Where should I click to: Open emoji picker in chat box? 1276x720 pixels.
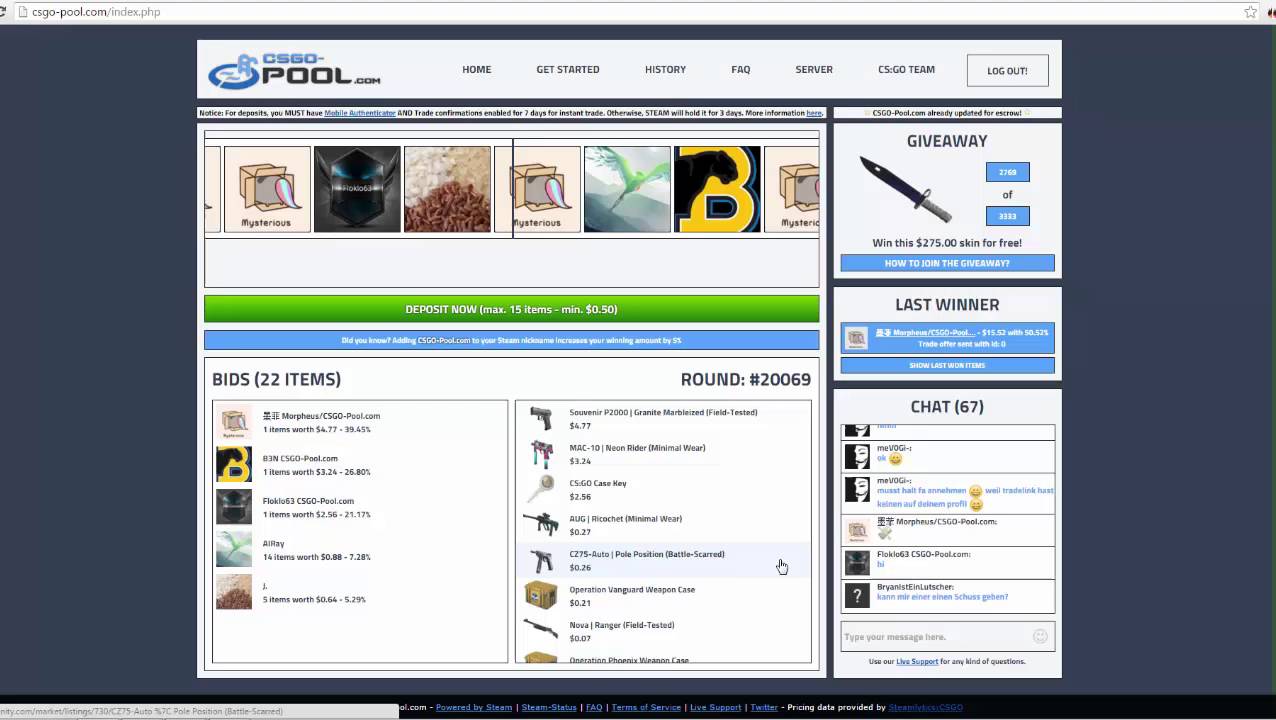(x=1040, y=636)
